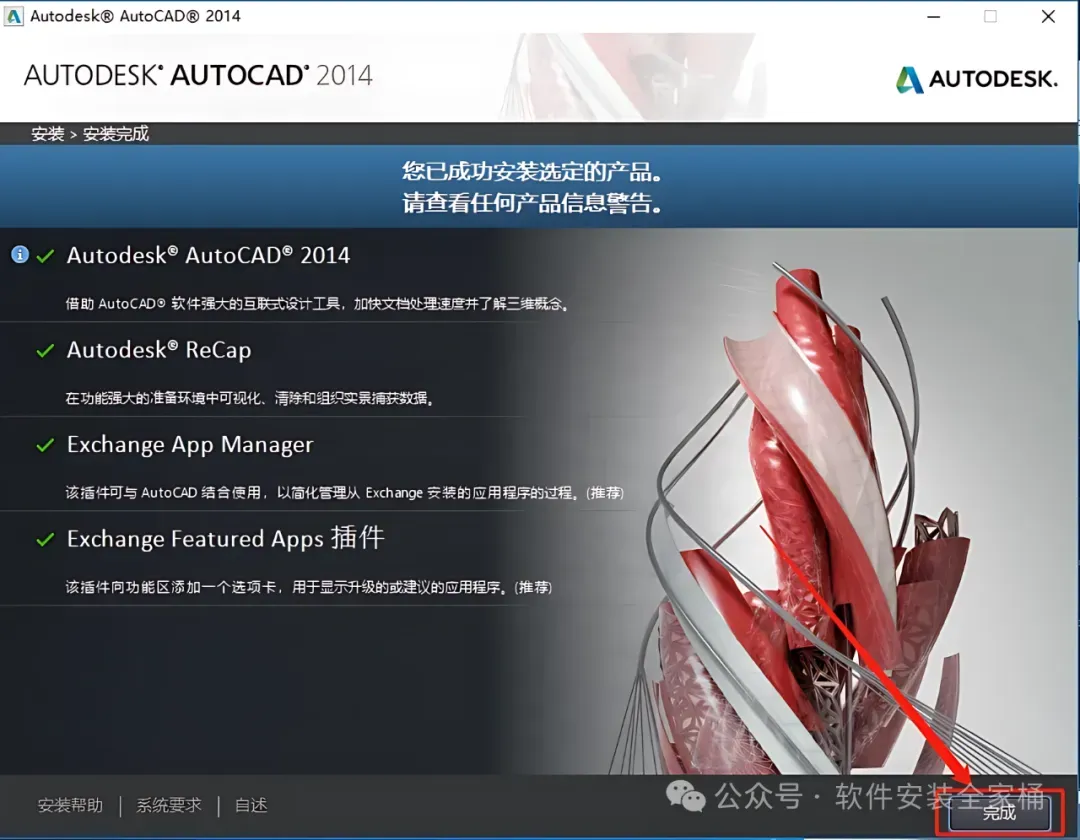Click the blue info icon beside AutoCAD 2014

point(20,255)
